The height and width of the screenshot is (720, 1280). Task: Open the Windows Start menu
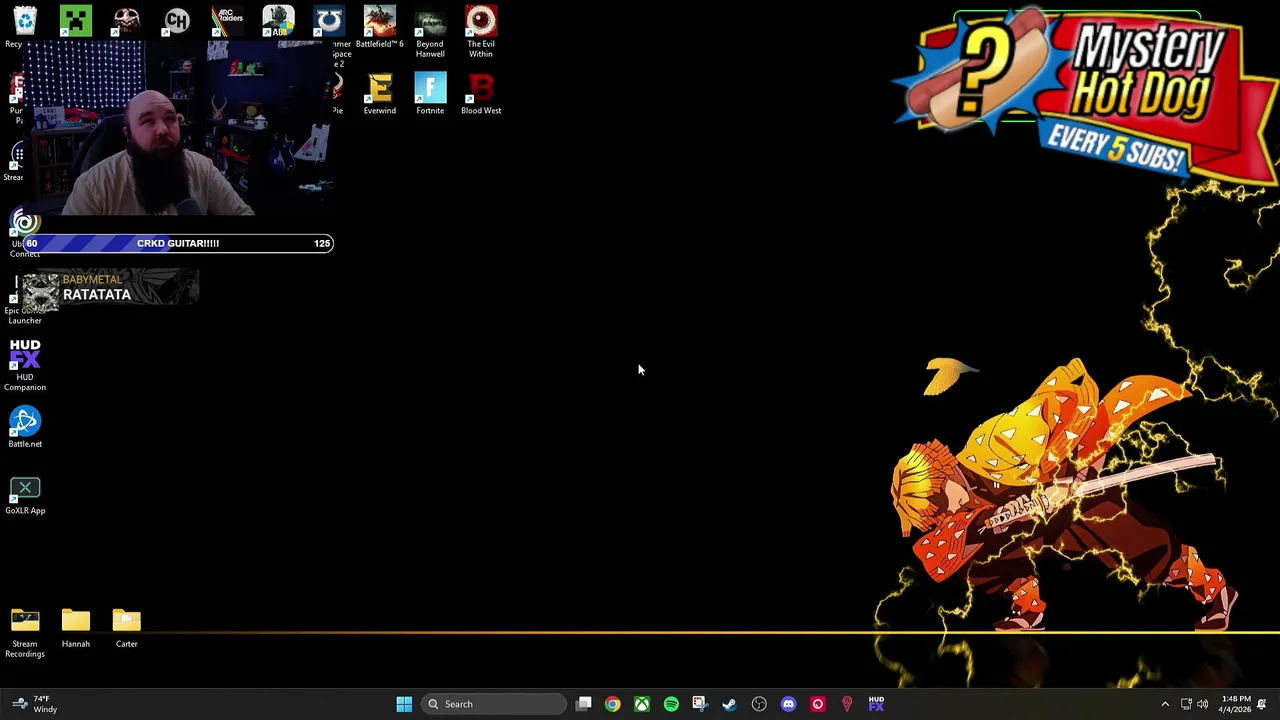click(x=404, y=704)
